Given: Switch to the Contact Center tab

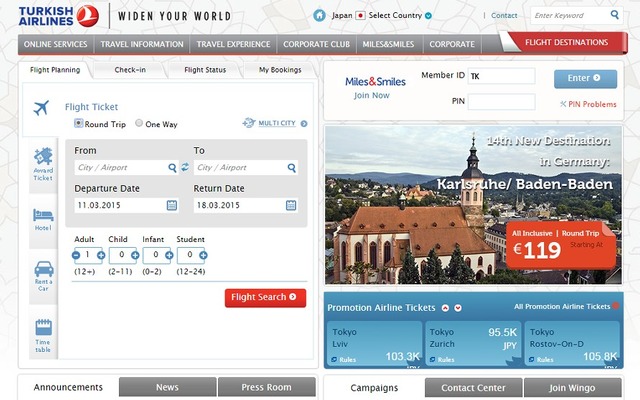Looking at the screenshot, I should 473,387.
